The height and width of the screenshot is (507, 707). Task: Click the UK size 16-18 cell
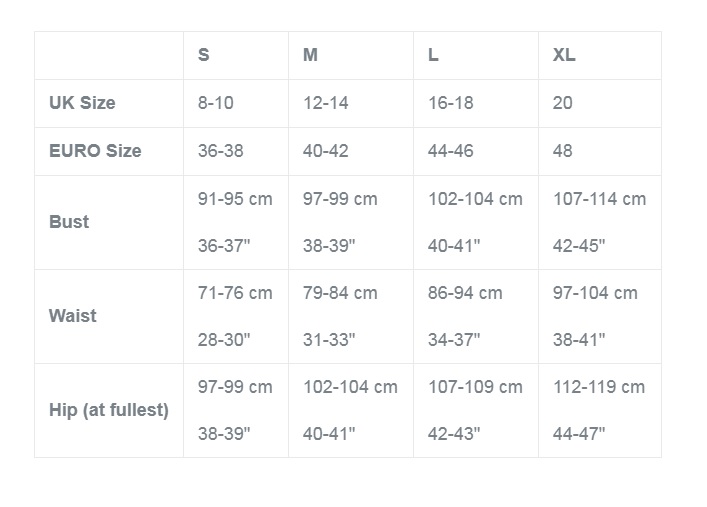coord(451,103)
